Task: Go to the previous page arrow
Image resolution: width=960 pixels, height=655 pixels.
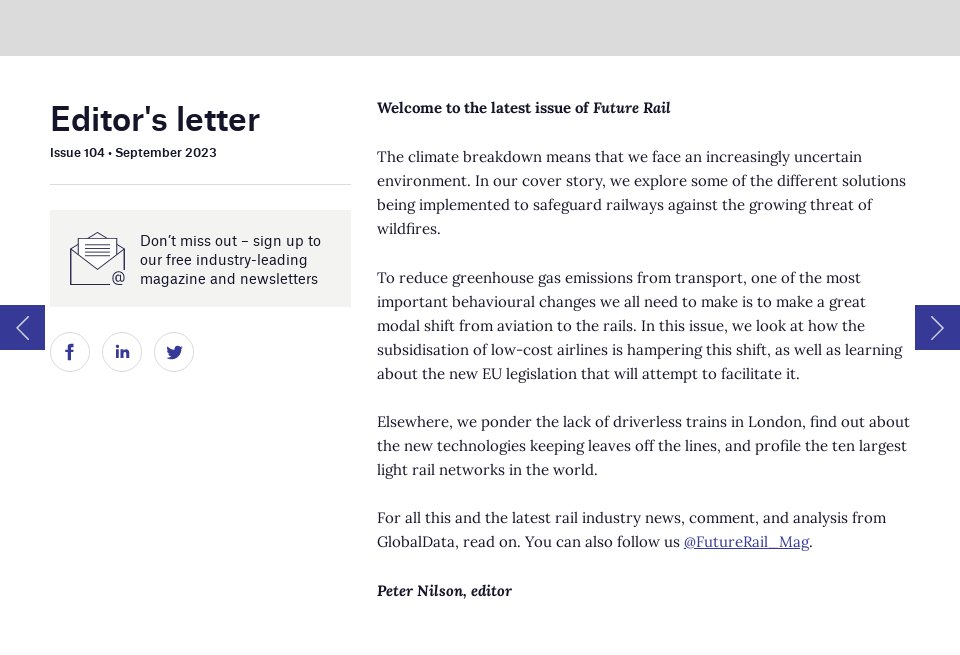Action: point(22,327)
